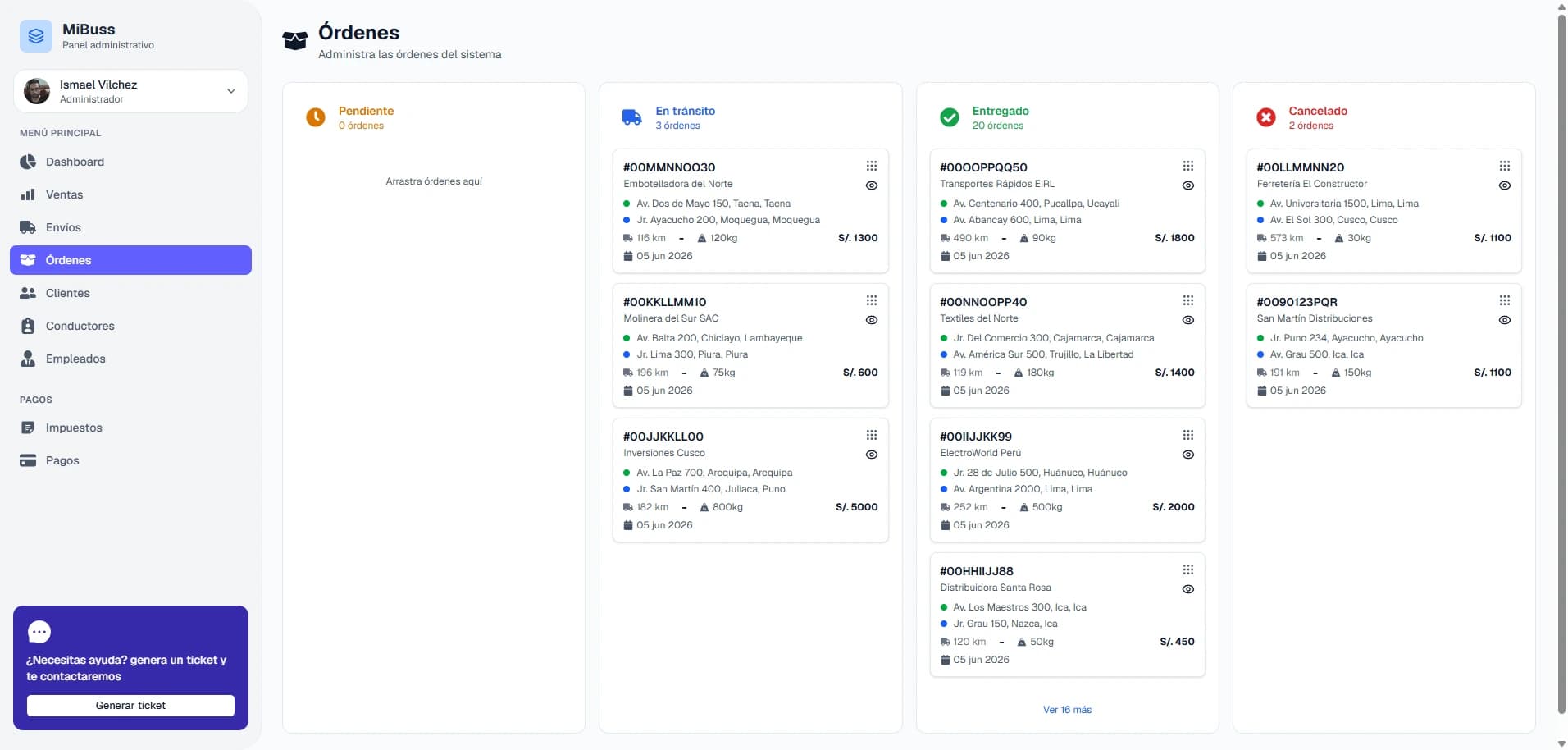
Task: Click price S/. 450 on order #00HHIIJJ88
Action: pyautogui.click(x=1177, y=642)
